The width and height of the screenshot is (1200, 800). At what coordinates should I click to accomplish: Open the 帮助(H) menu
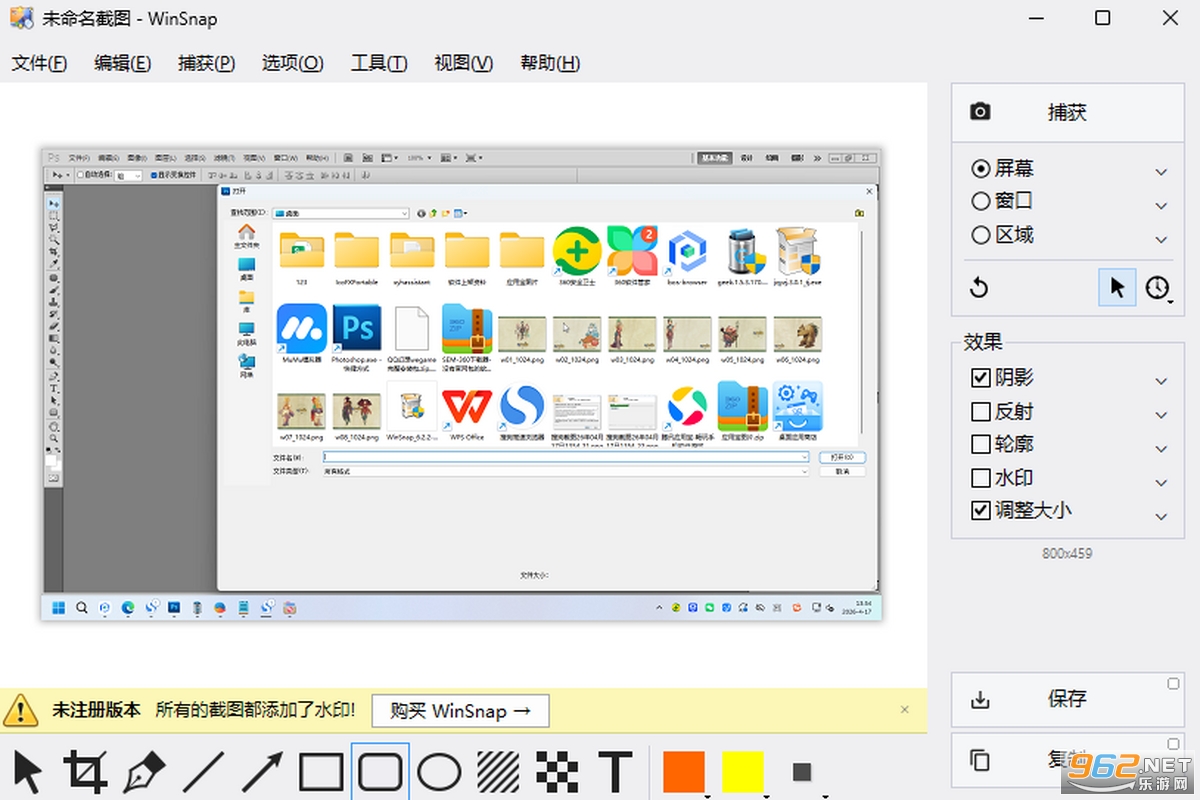coord(550,63)
